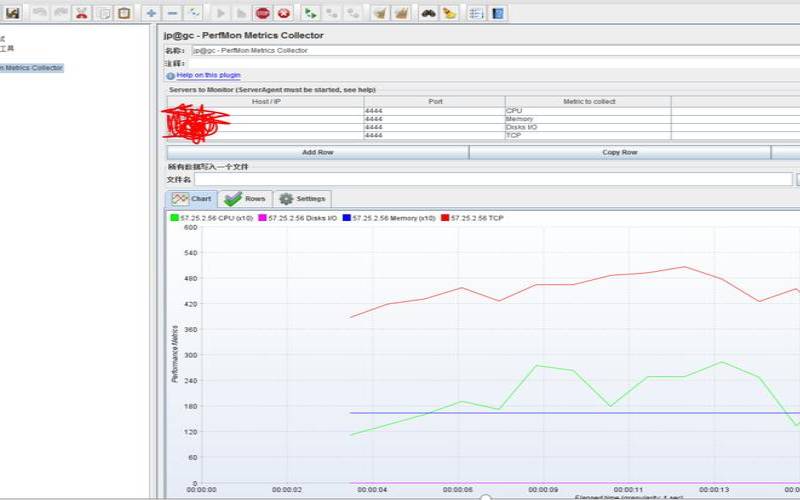Switch to the Chart tab
This screenshot has width=800, height=500.
(x=192, y=199)
